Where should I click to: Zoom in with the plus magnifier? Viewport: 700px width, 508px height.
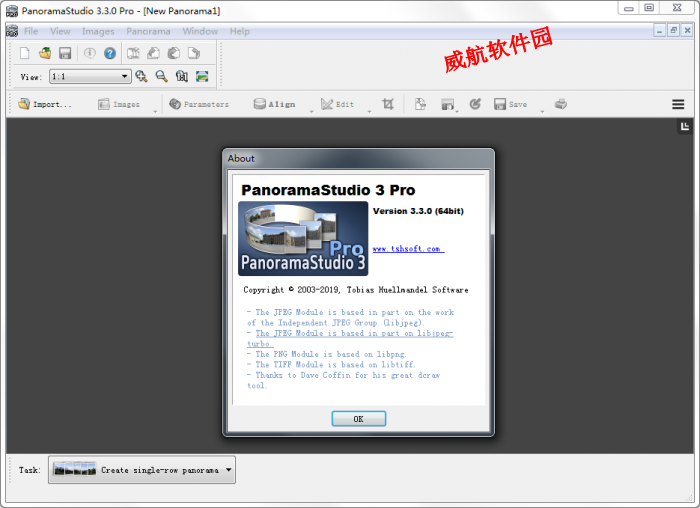142,76
